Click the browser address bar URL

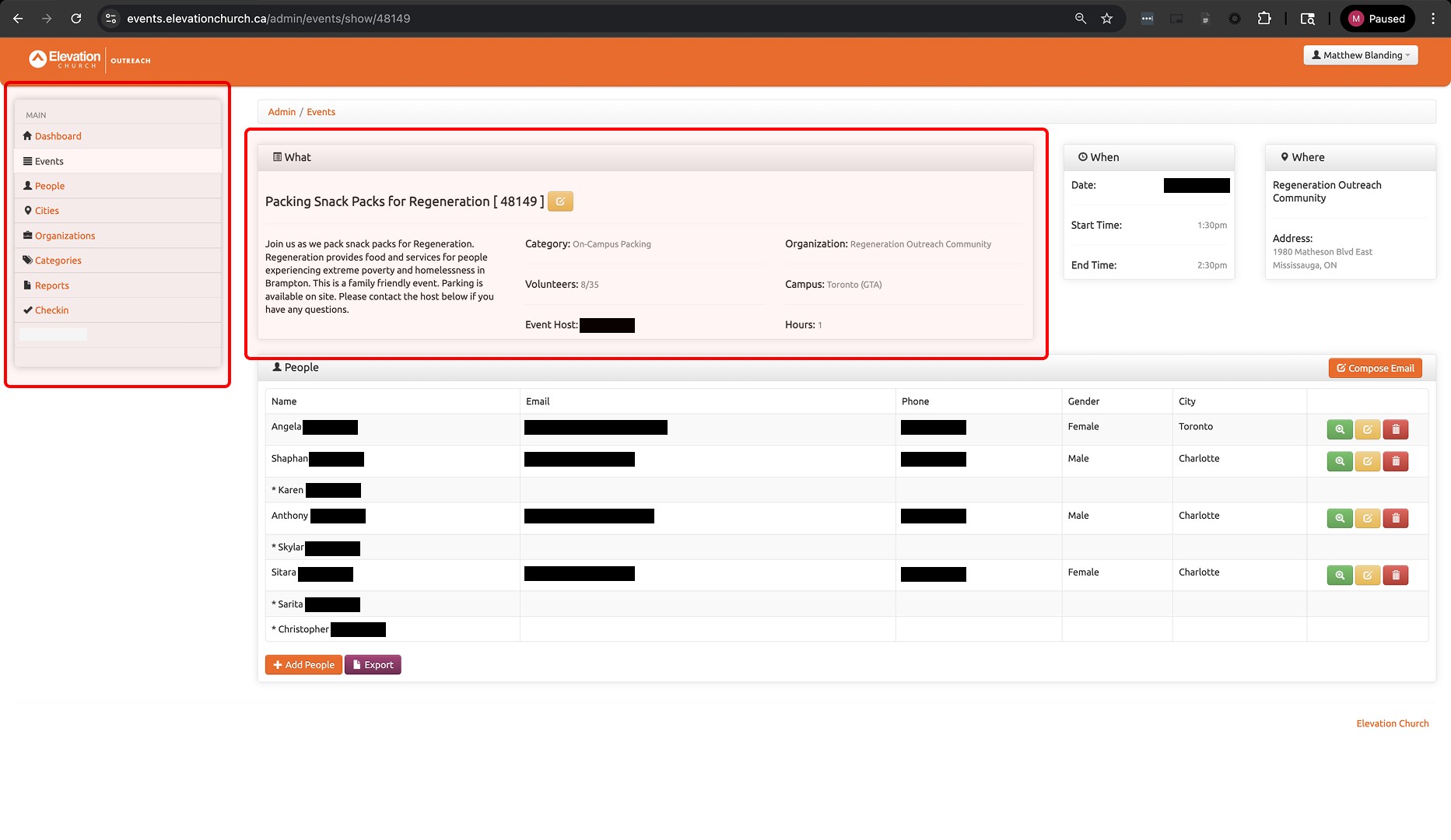268,19
